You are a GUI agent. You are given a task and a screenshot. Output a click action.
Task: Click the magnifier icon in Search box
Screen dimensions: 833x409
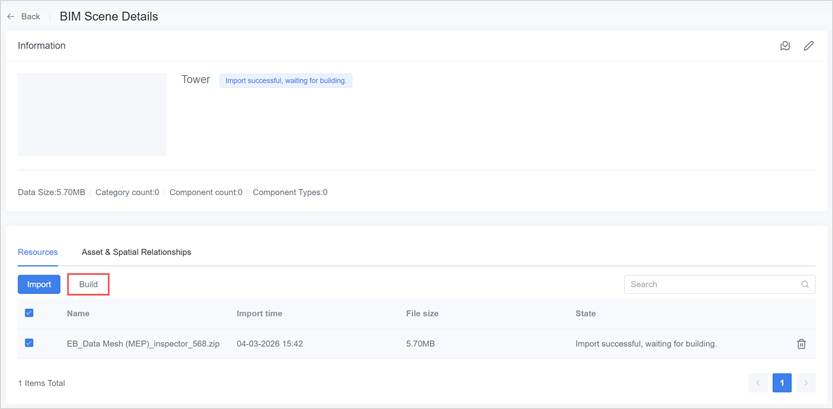805,285
